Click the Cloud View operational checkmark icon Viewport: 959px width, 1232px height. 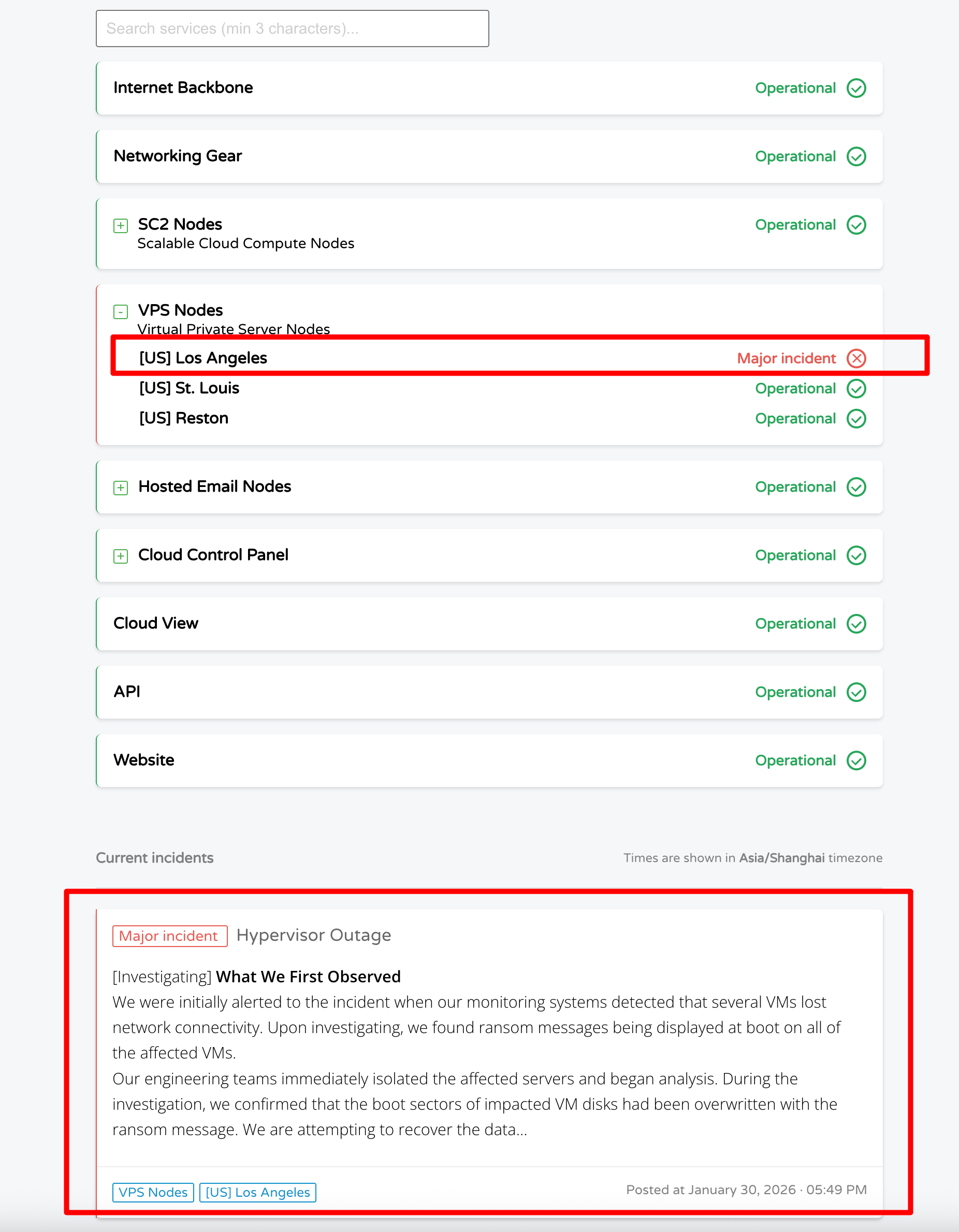856,624
